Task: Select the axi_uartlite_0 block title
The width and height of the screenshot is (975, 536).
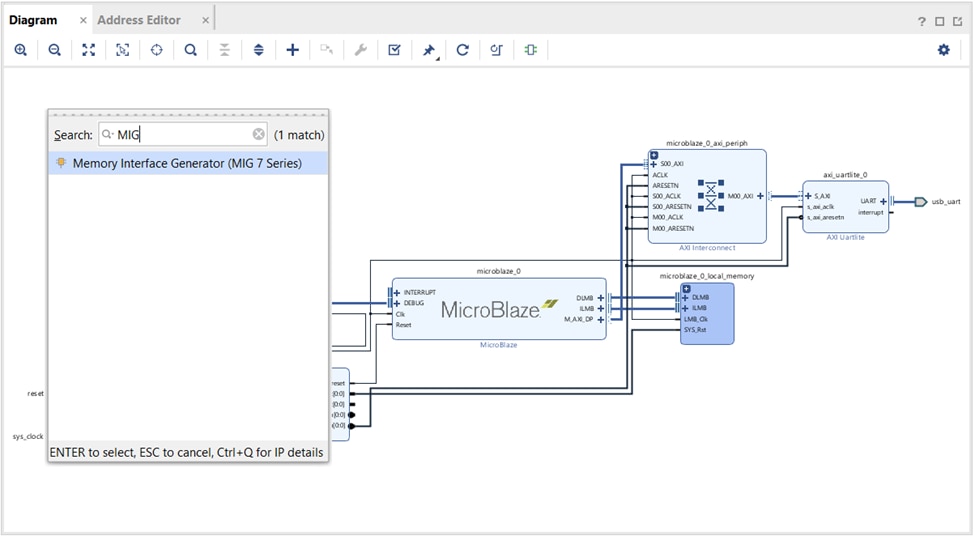Action: pyautogui.click(x=845, y=175)
